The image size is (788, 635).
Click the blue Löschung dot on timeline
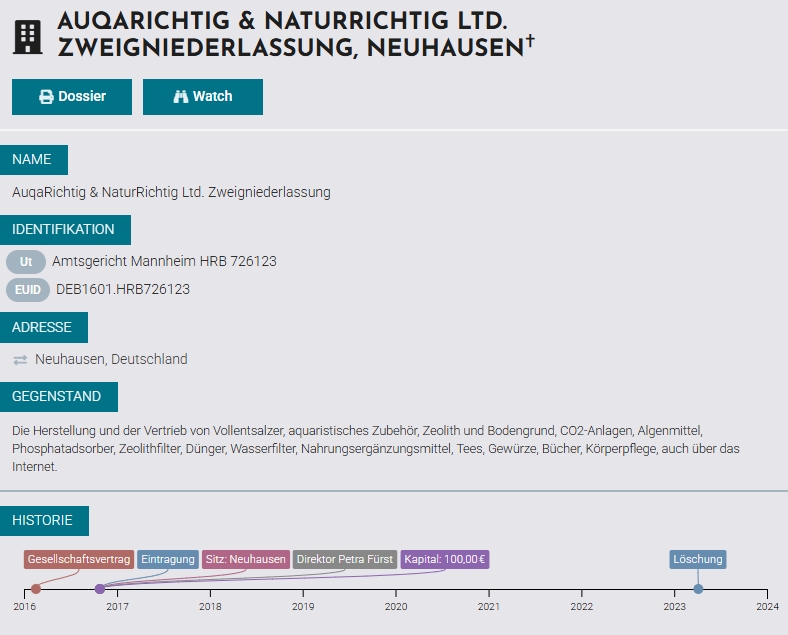(x=698, y=589)
